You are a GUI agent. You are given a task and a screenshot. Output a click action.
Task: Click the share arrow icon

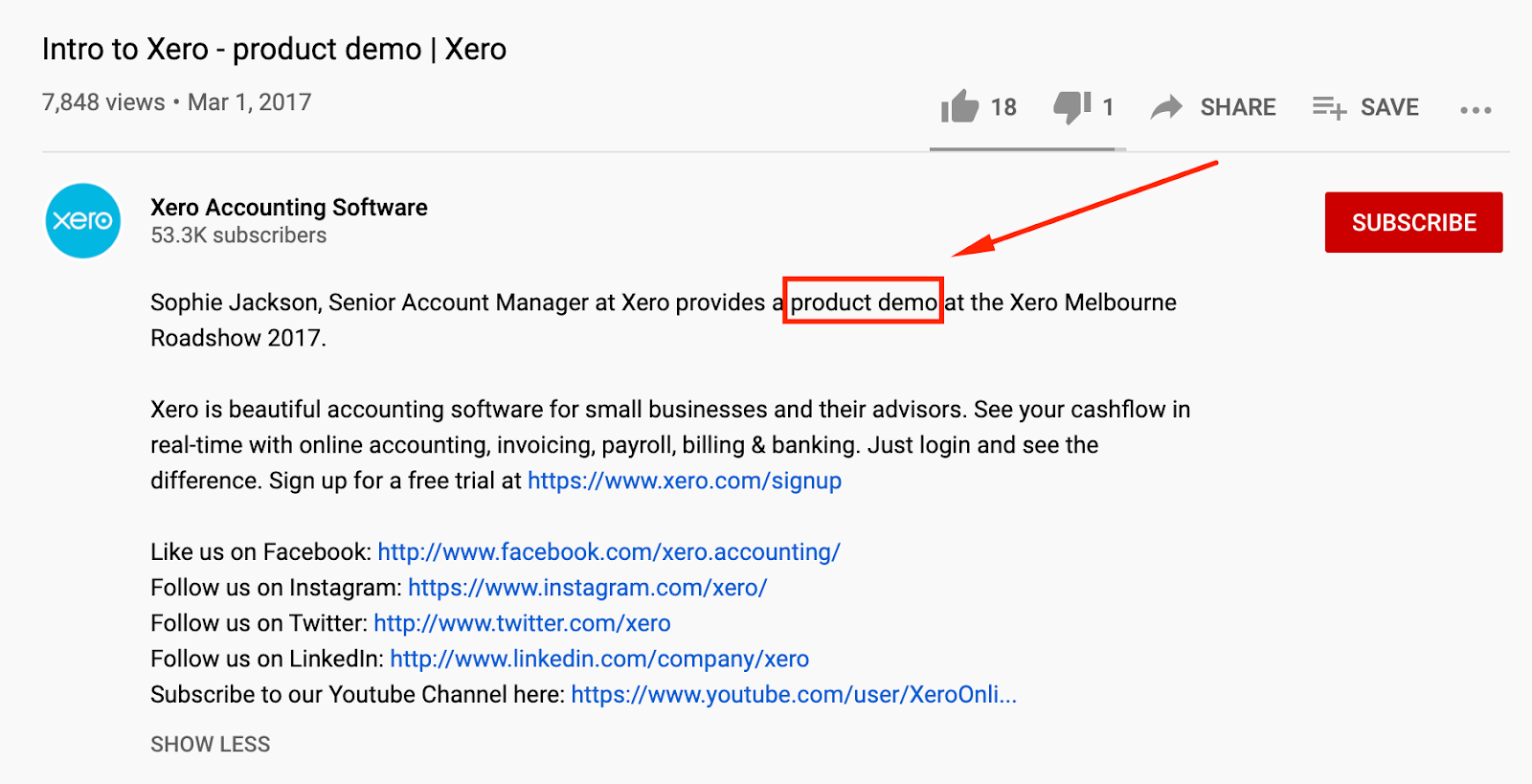tap(1166, 107)
